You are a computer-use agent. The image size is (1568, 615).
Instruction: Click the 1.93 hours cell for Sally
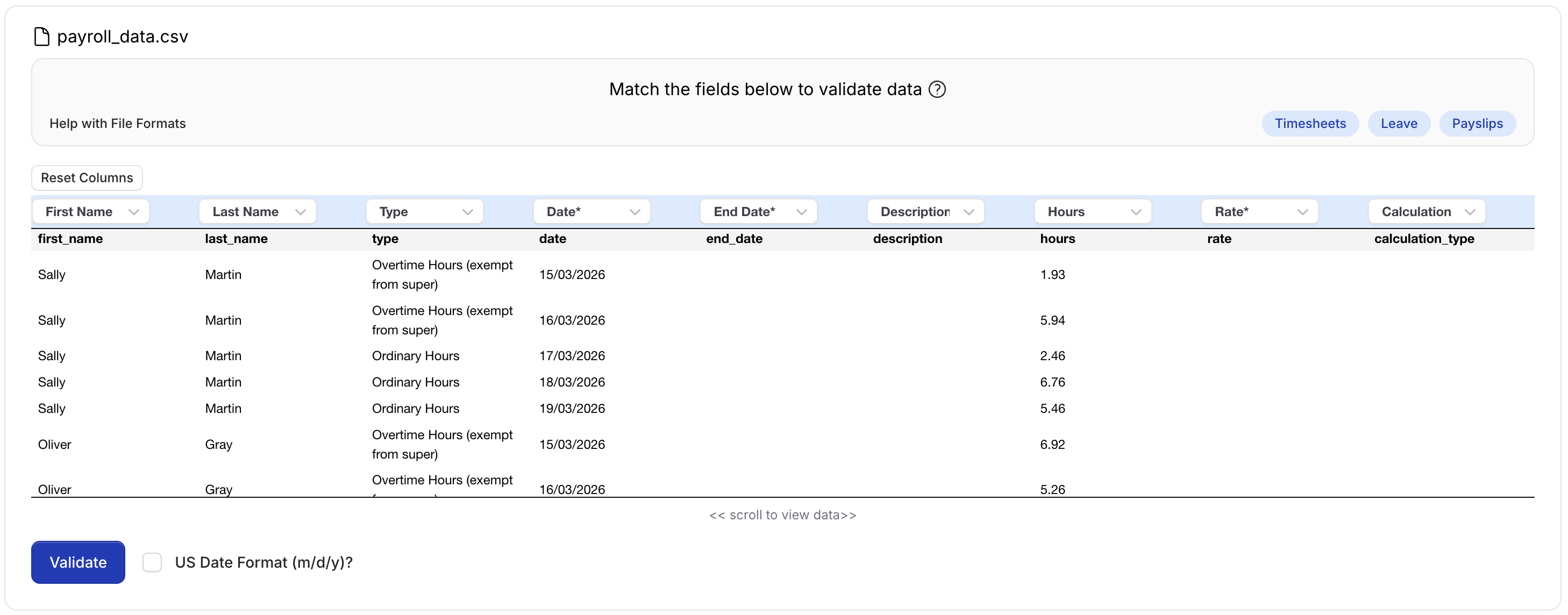[1052, 274]
